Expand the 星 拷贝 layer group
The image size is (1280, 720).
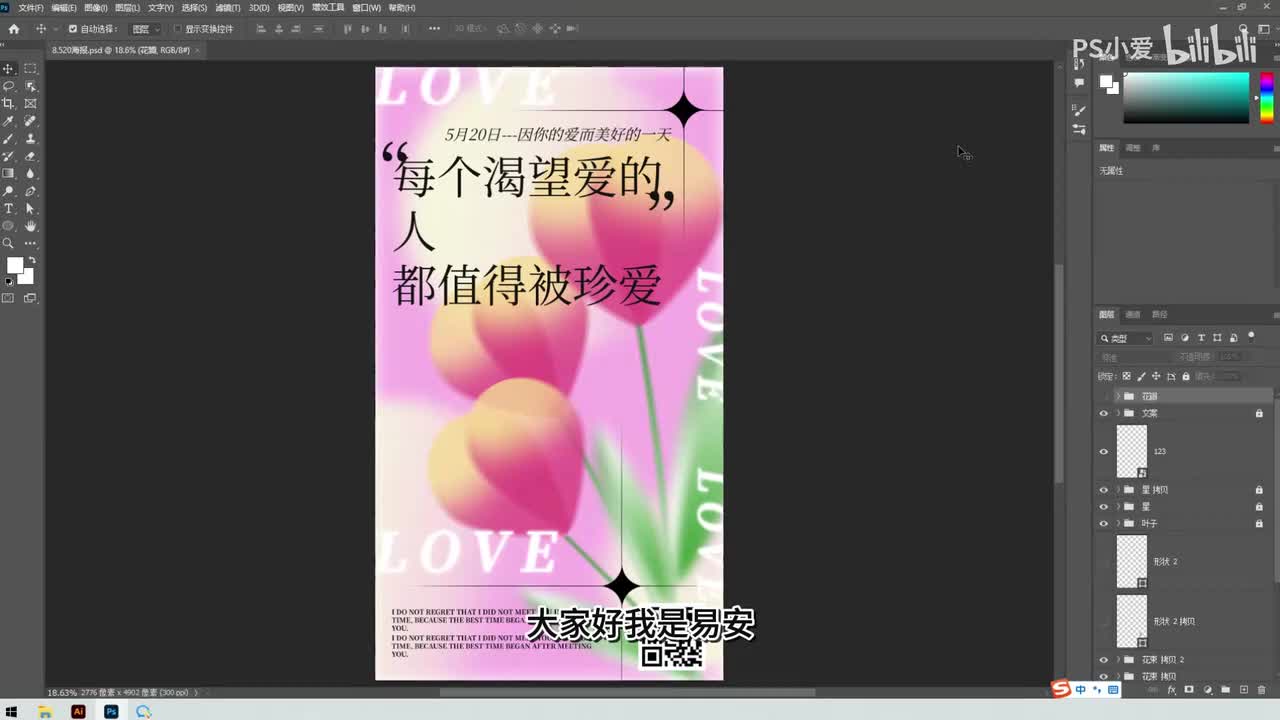(1118, 490)
